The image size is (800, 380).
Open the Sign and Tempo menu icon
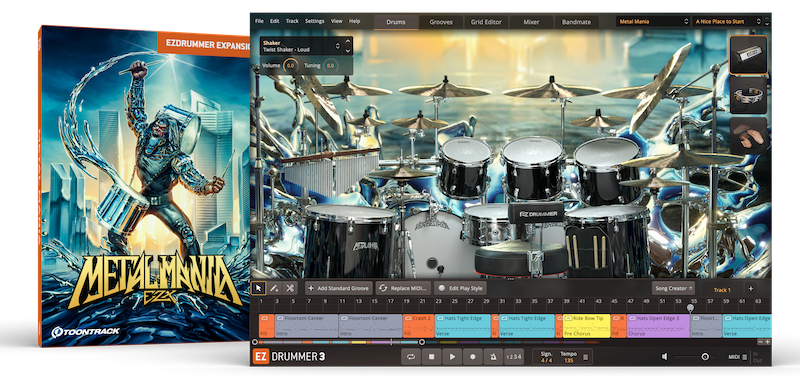coord(585,357)
